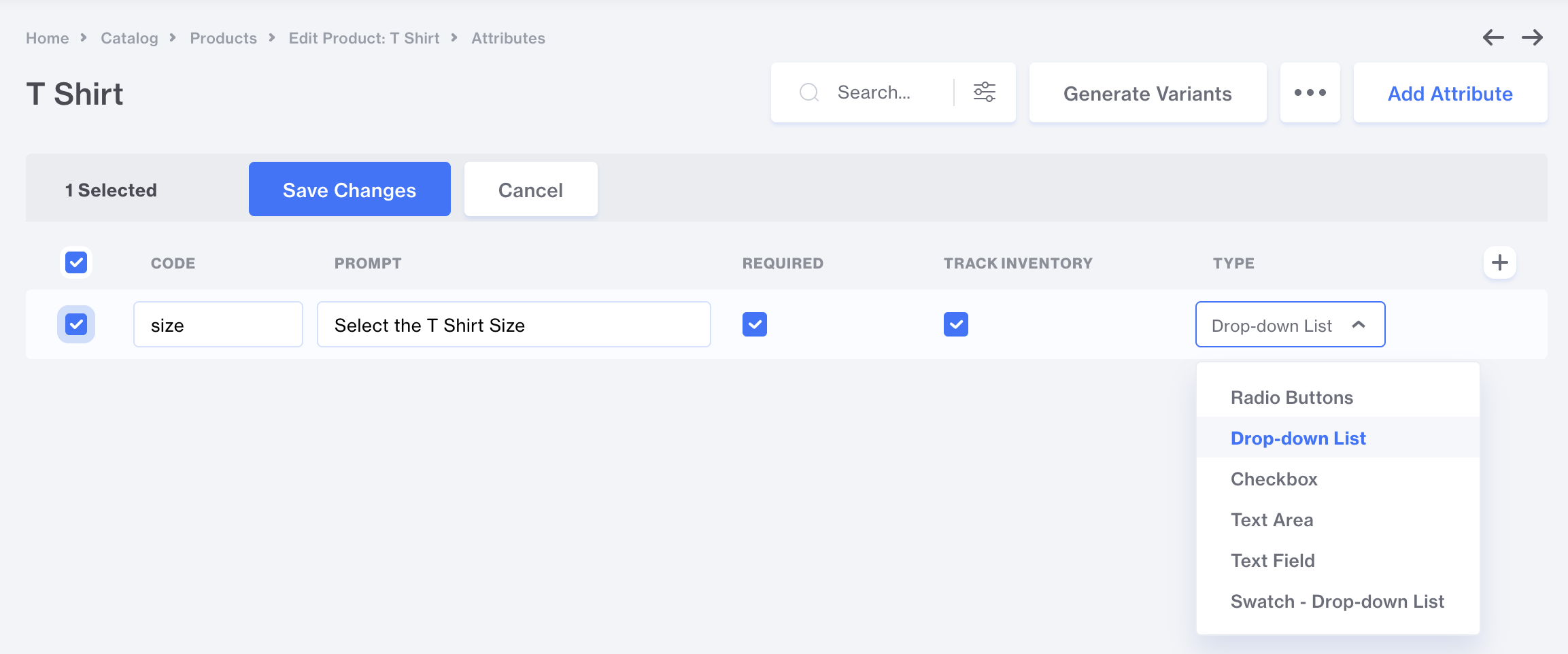Go forward with the right arrow icon
The width and height of the screenshot is (1568, 654).
[x=1532, y=37]
